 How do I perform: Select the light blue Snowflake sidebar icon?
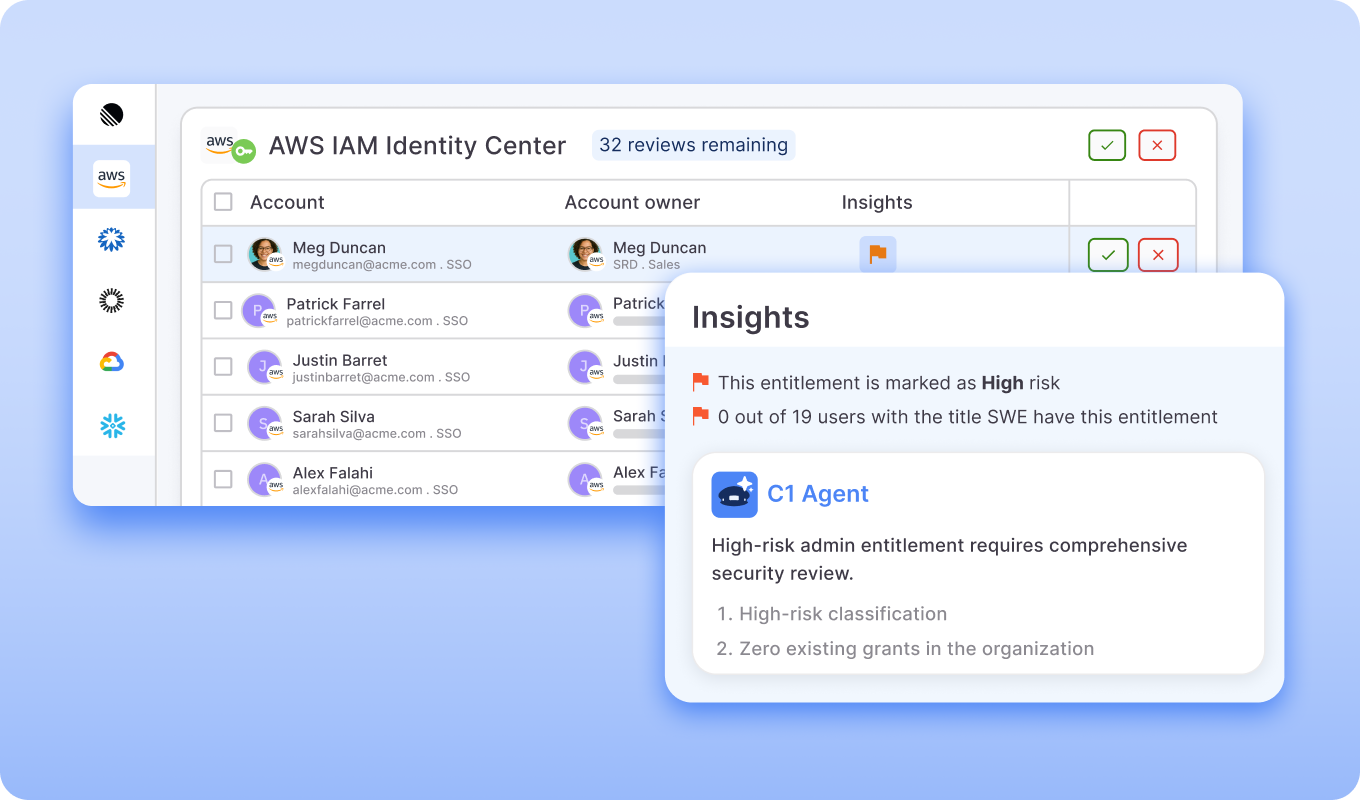pyautogui.click(x=112, y=426)
